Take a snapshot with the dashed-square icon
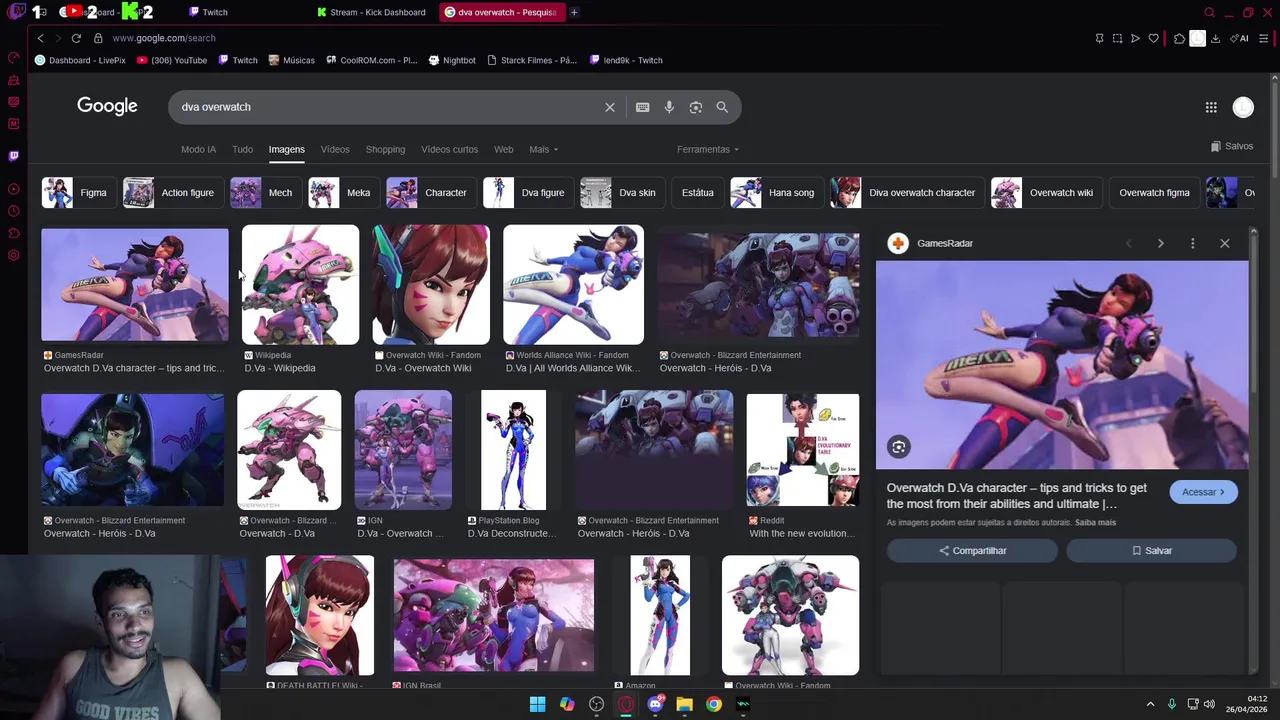This screenshot has width=1280, height=720. (1117, 38)
